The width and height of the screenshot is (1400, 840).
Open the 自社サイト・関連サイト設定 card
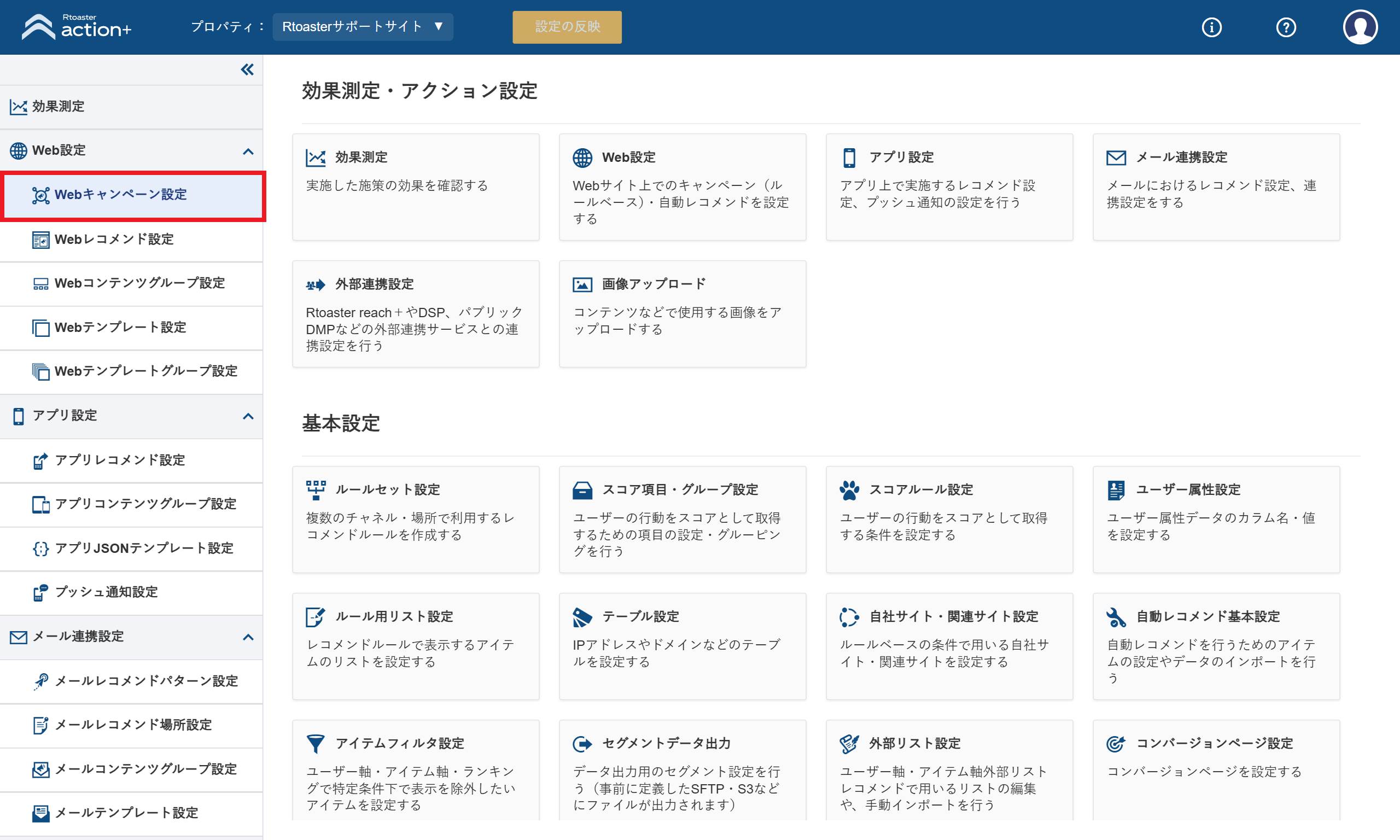(949, 646)
